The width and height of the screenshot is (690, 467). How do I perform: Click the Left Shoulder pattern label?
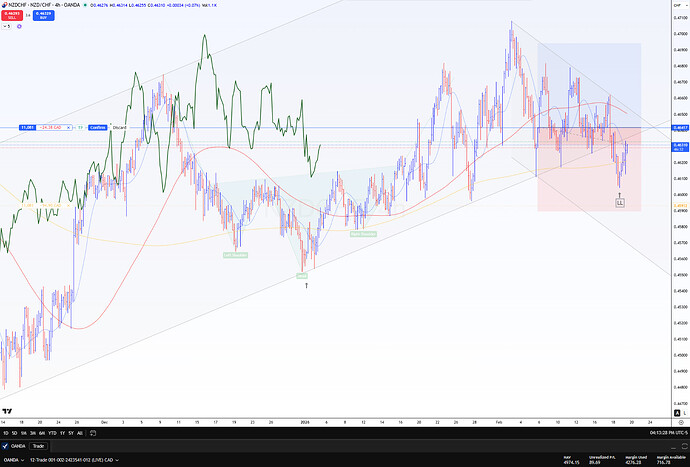tap(235, 255)
